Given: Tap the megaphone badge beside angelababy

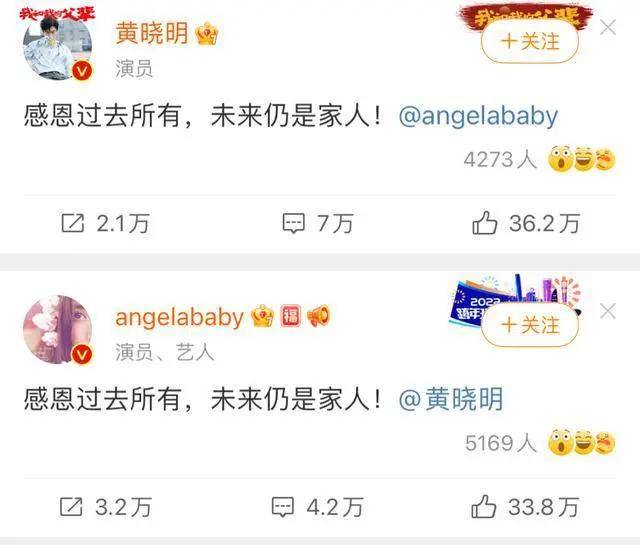Looking at the screenshot, I should (x=318, y=316).
